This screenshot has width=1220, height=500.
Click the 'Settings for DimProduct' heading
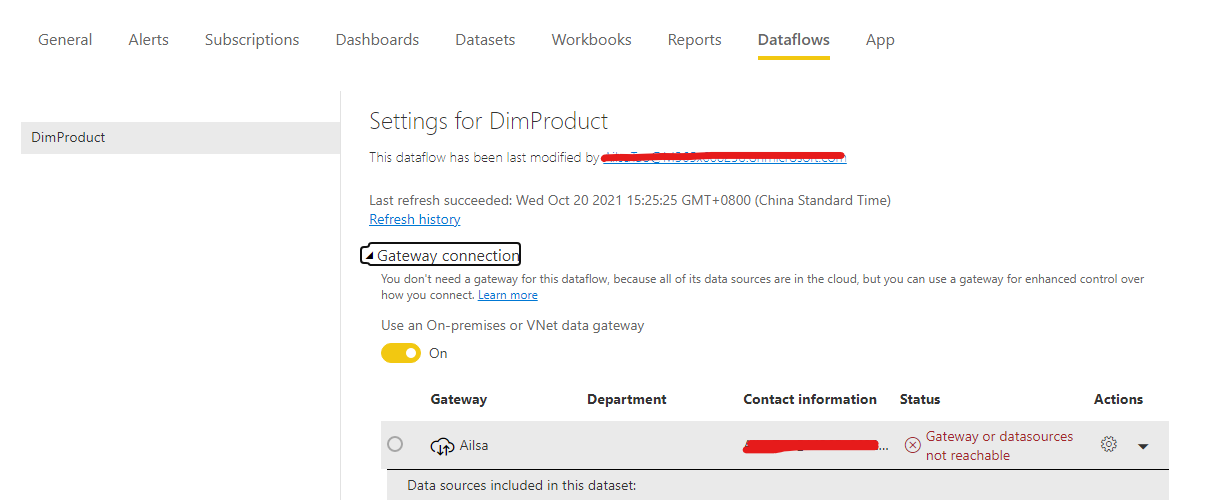[489, 121]
